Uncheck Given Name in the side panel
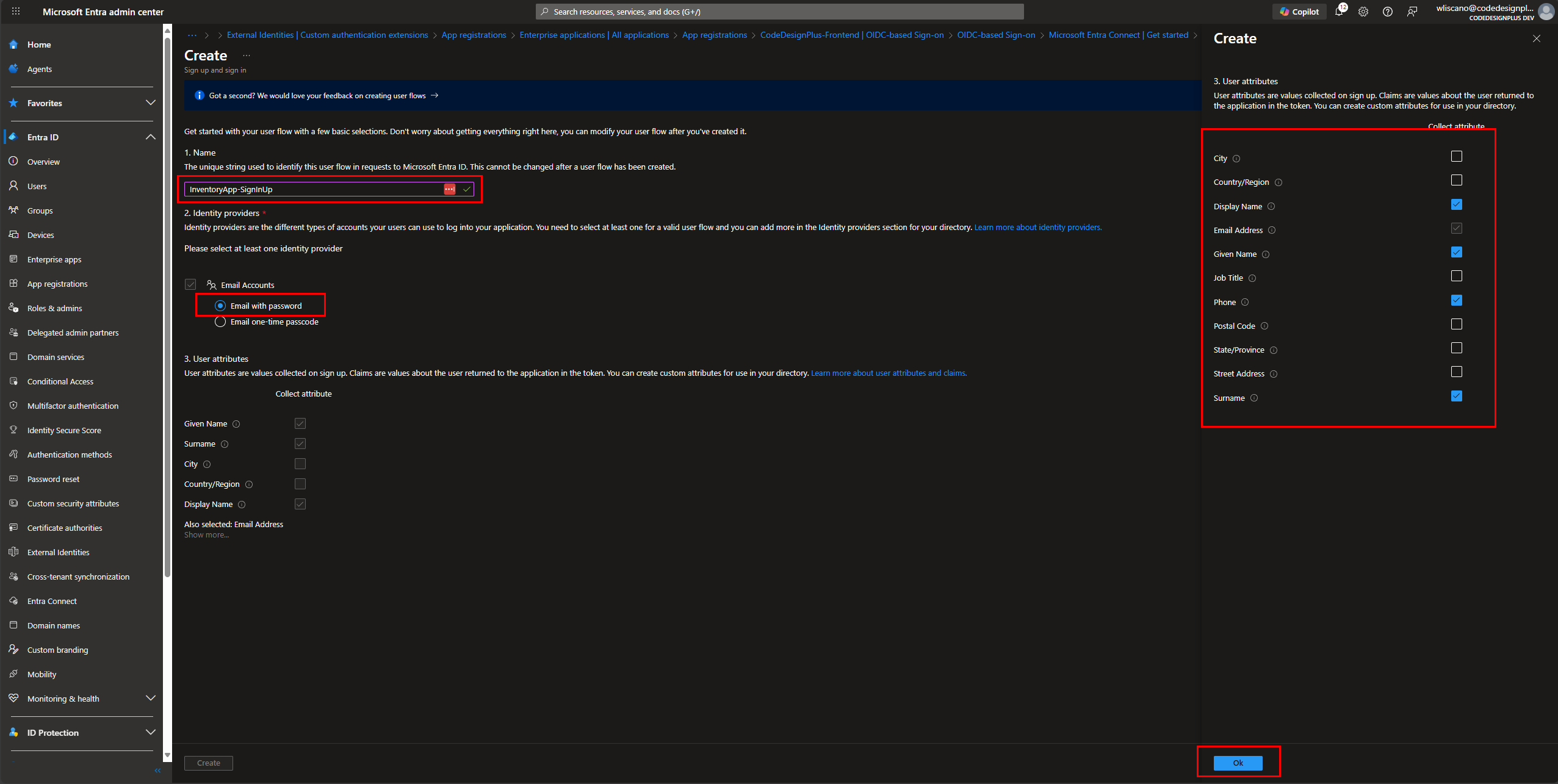Screen dimensions: 1558x784 coord(1457,252)
